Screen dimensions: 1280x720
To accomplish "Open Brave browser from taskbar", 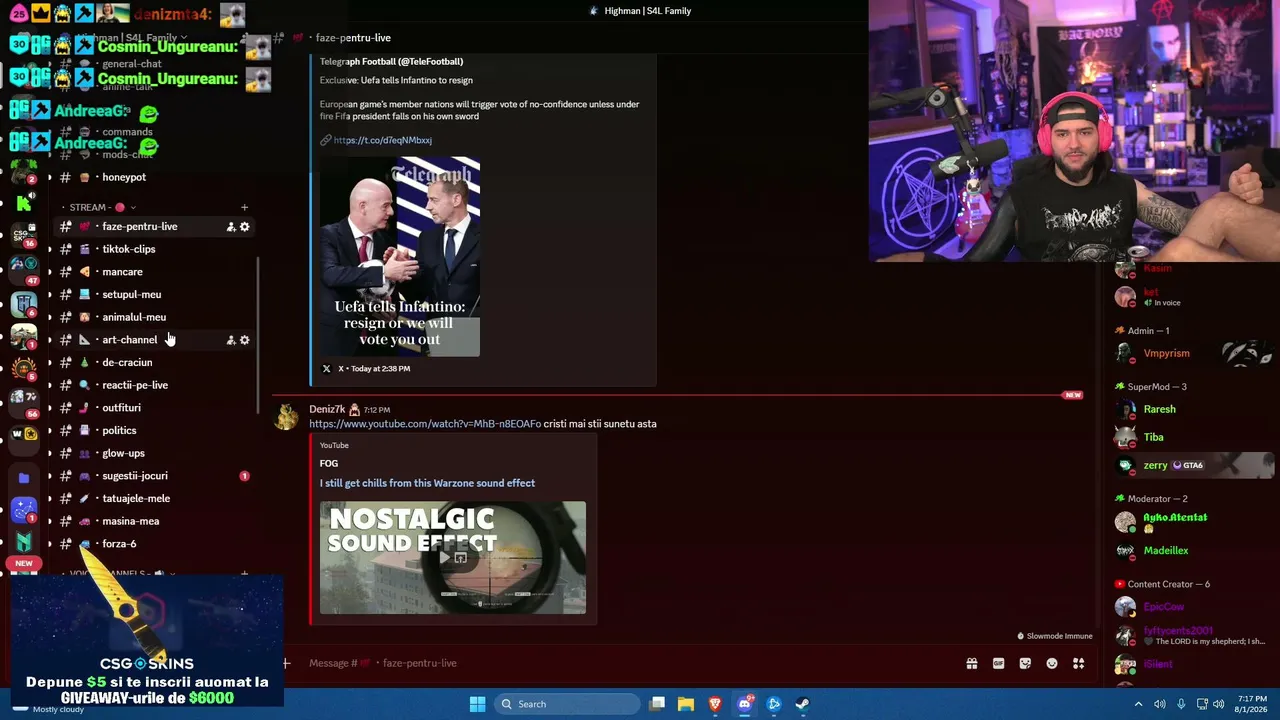I will pos(715,704).
